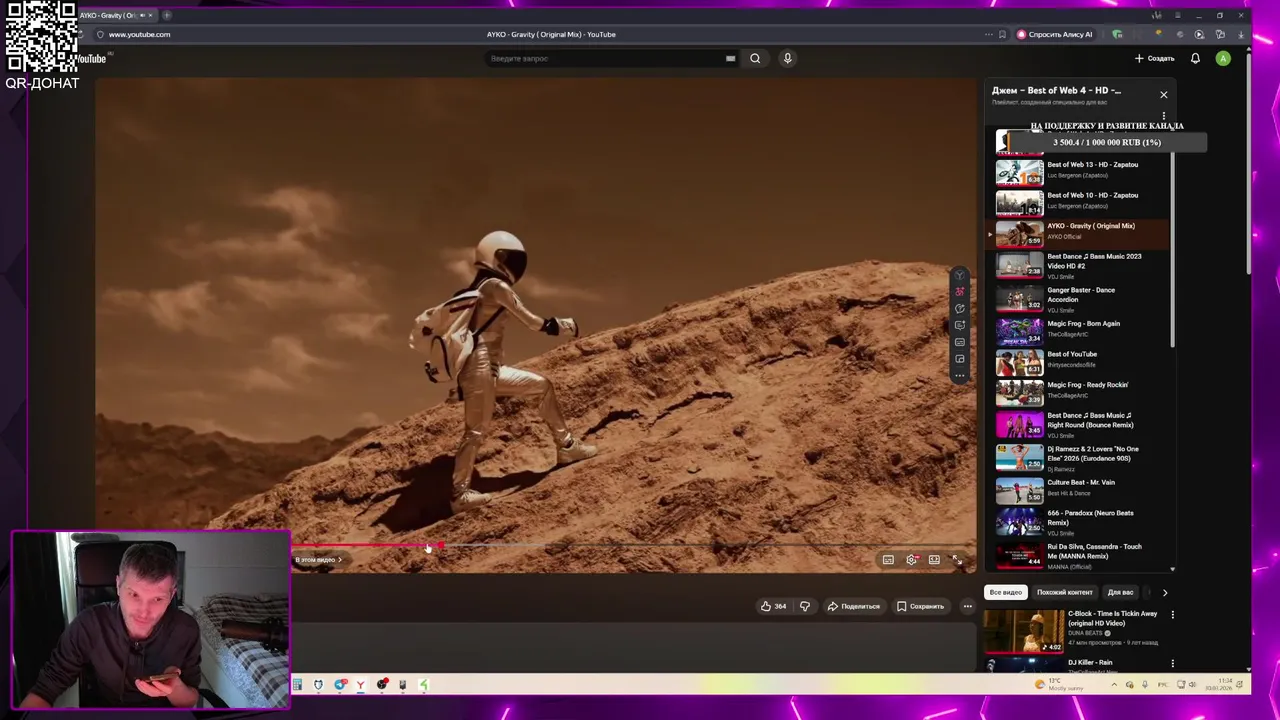Dislike the video with thumbs down
Image resolution: width=1280 pixels, height=720 pixels.
[x=804, y=606]
